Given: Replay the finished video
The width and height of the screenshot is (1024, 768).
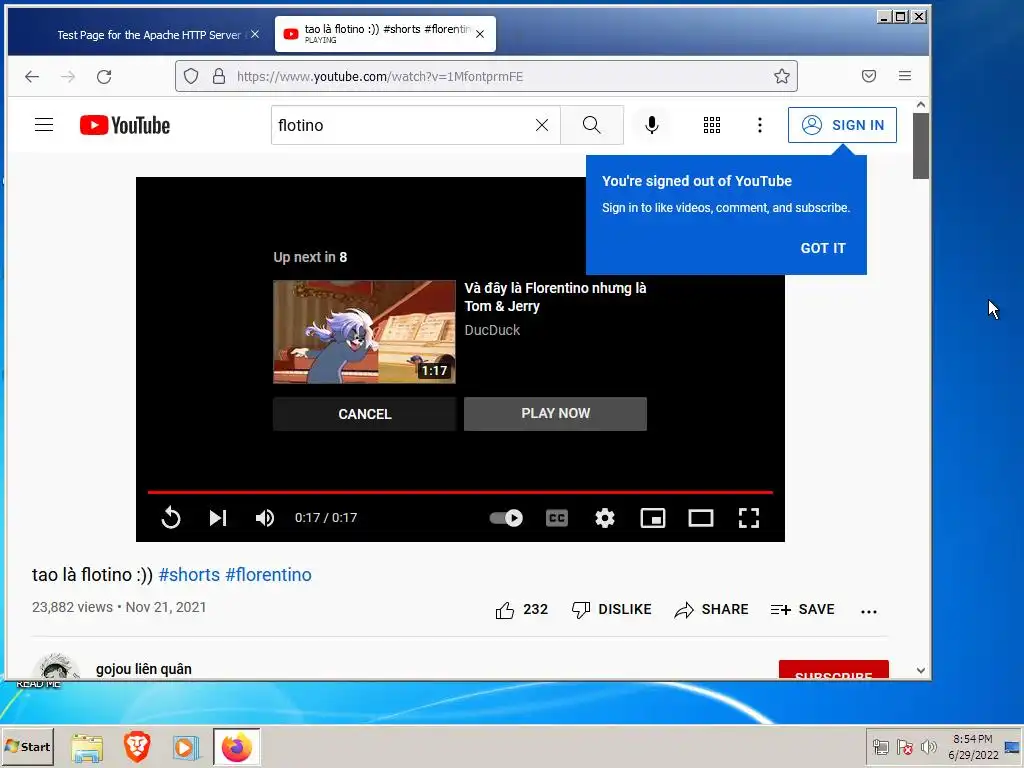Looking at the screenshot, I should [x=171, y=518].
